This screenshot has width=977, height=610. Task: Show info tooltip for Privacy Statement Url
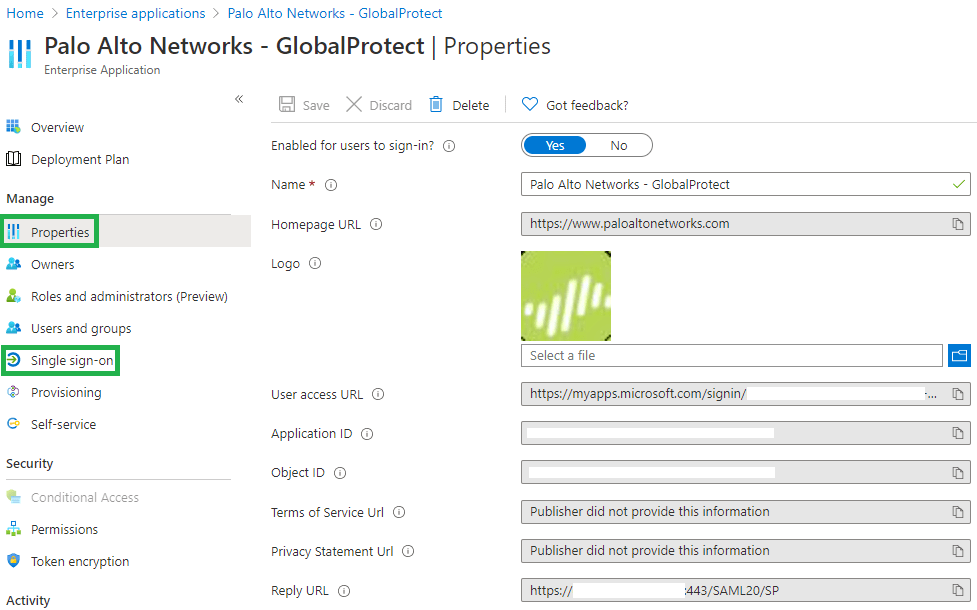pyautogui.click(x=407, y=551)
